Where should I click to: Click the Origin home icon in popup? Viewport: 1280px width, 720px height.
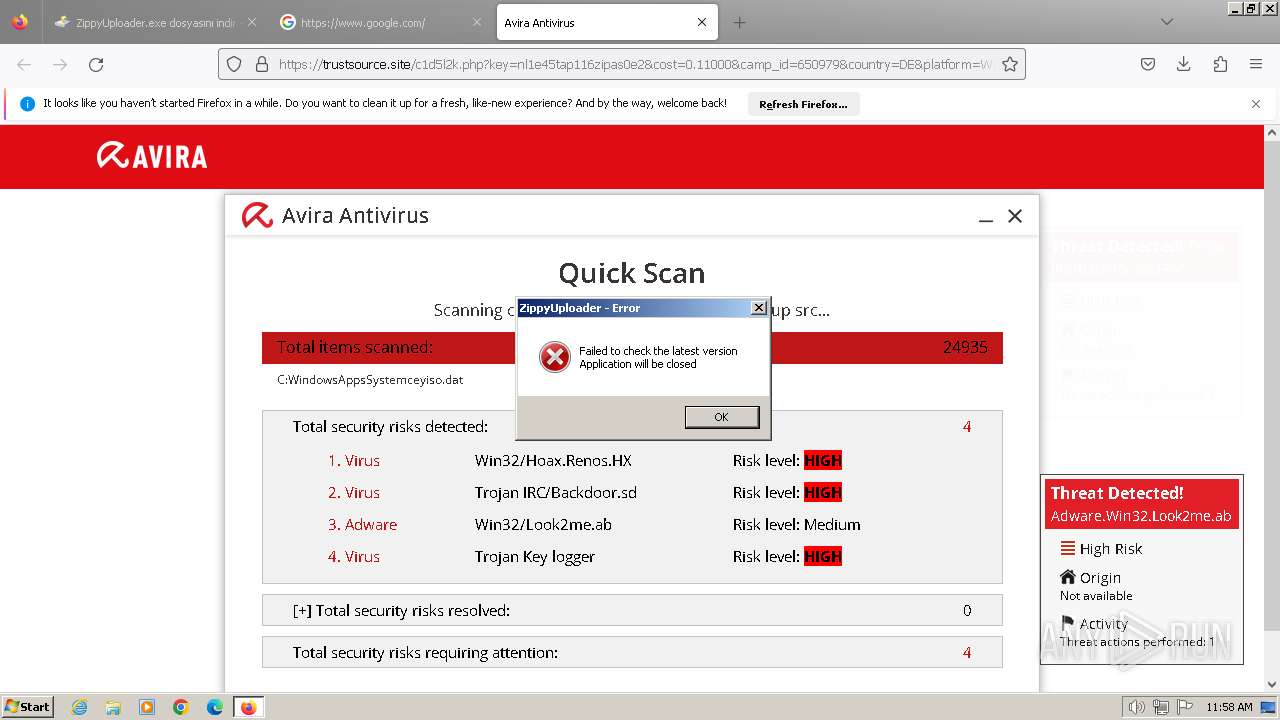[1068, 577]
